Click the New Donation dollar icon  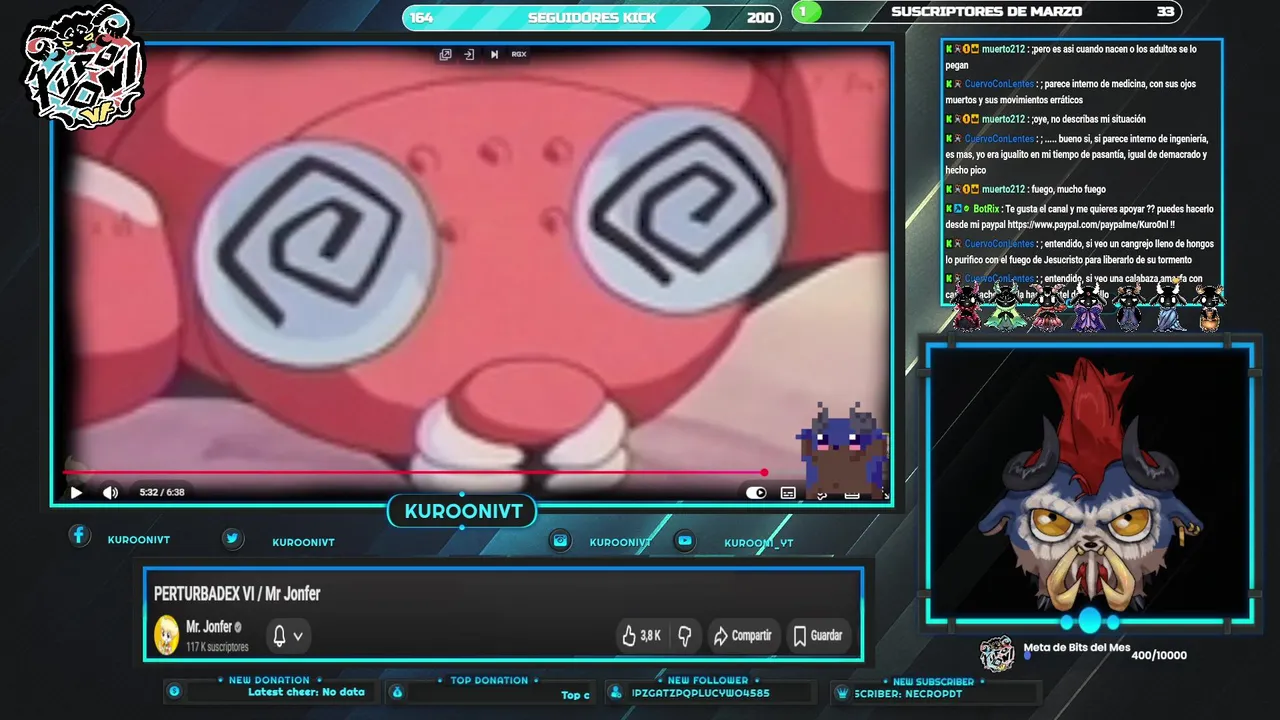pyautogui.click(x=174, y=691)
